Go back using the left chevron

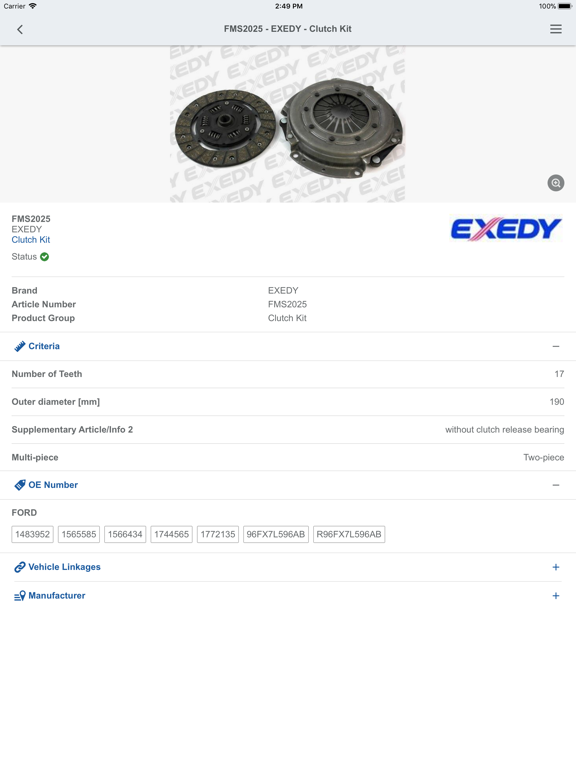click(x=20, y=29)
